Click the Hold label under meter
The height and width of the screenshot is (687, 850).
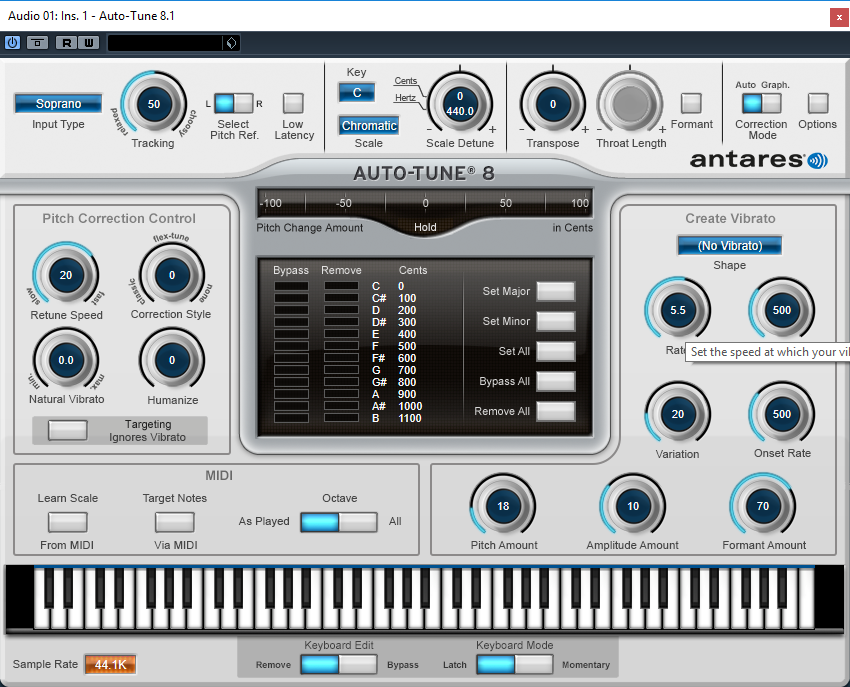[x=425, y=227]
